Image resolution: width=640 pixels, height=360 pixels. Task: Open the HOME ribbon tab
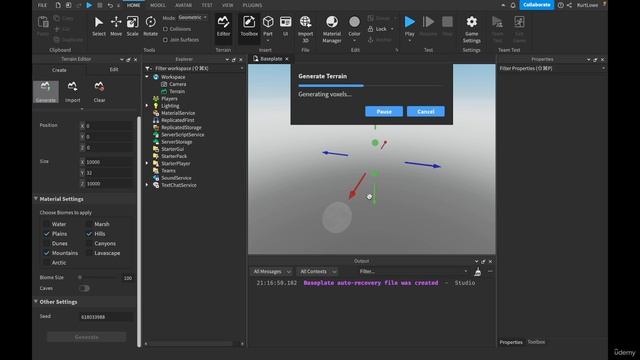coord(133,5)
